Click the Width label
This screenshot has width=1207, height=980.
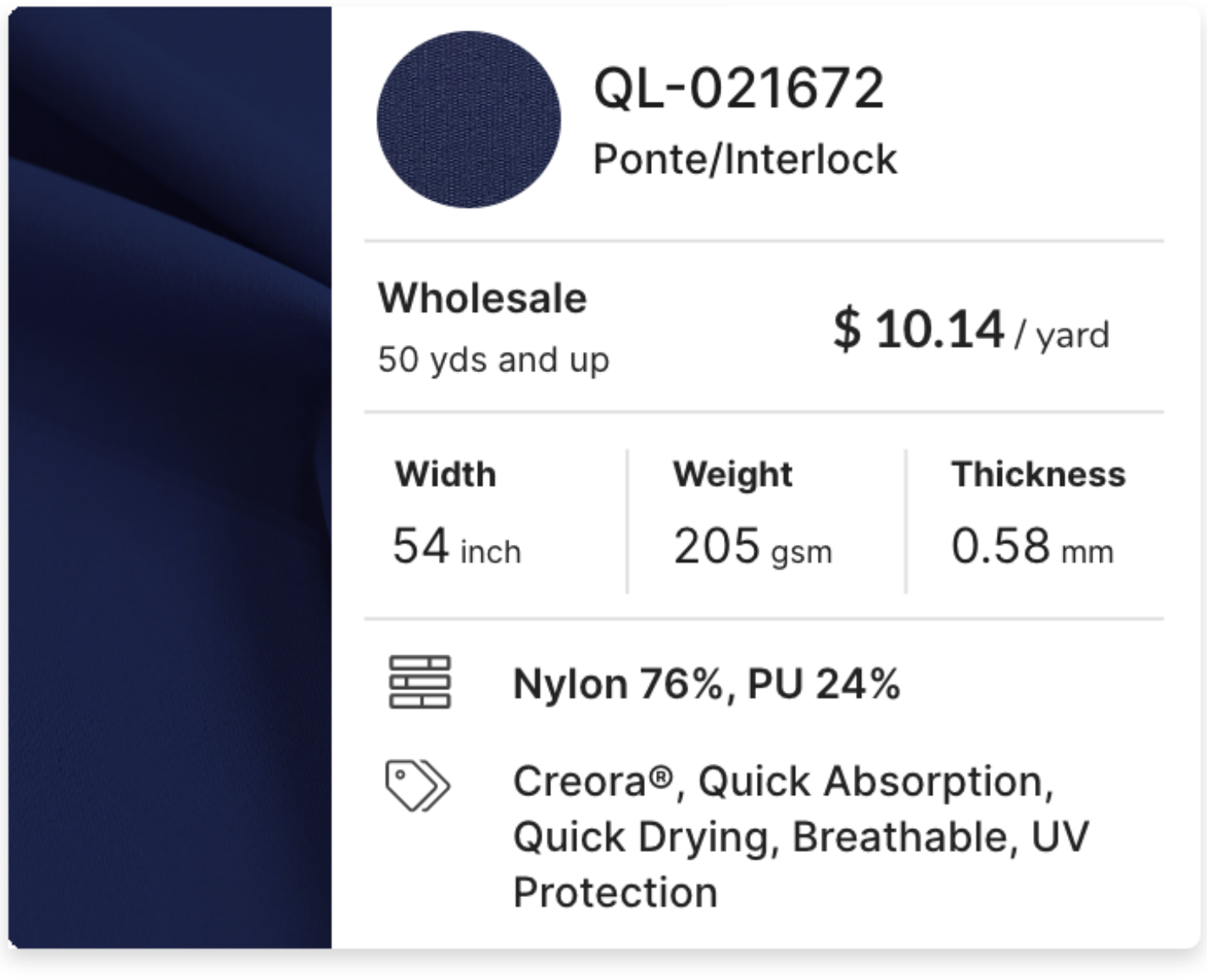click(446, 475)
